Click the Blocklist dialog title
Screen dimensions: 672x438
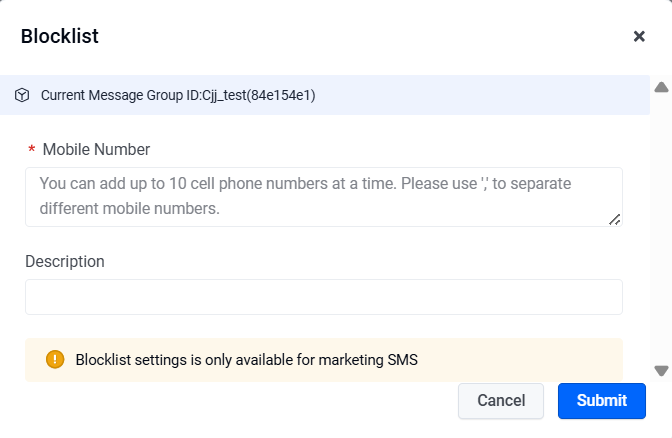click(60, 36)
